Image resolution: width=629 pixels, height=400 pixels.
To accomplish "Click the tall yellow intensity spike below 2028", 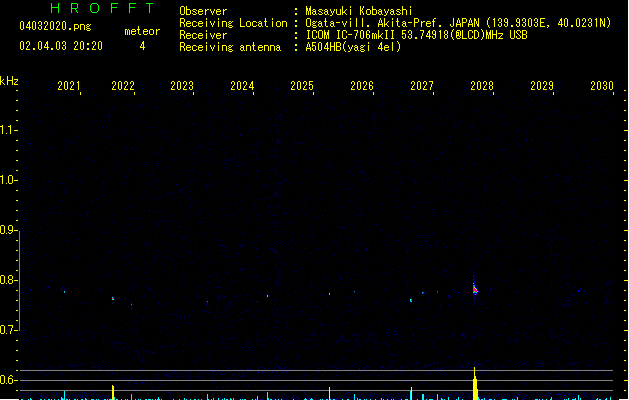I will [475, 384].
